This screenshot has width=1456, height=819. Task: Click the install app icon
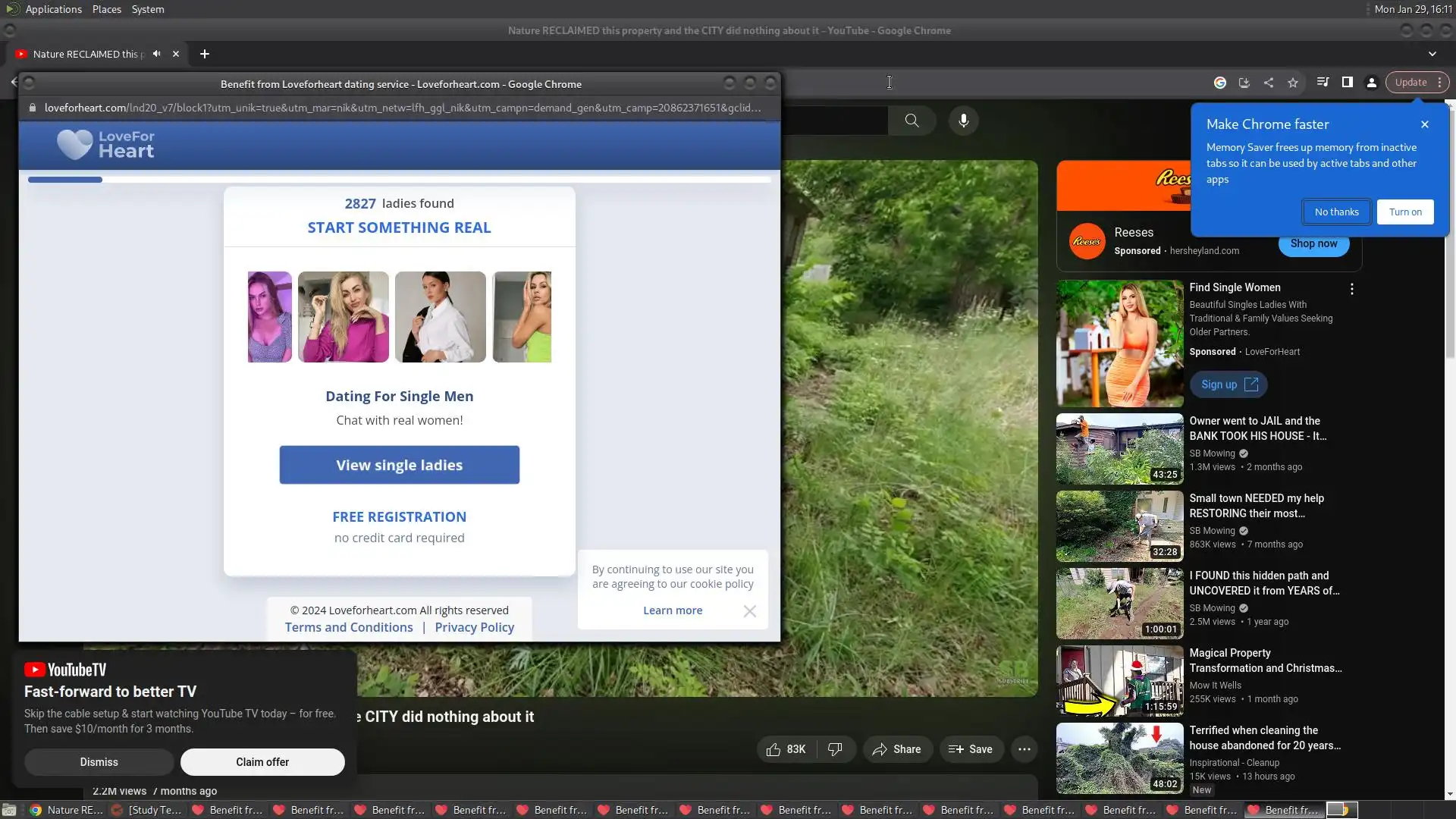(x=1244, y=83)
